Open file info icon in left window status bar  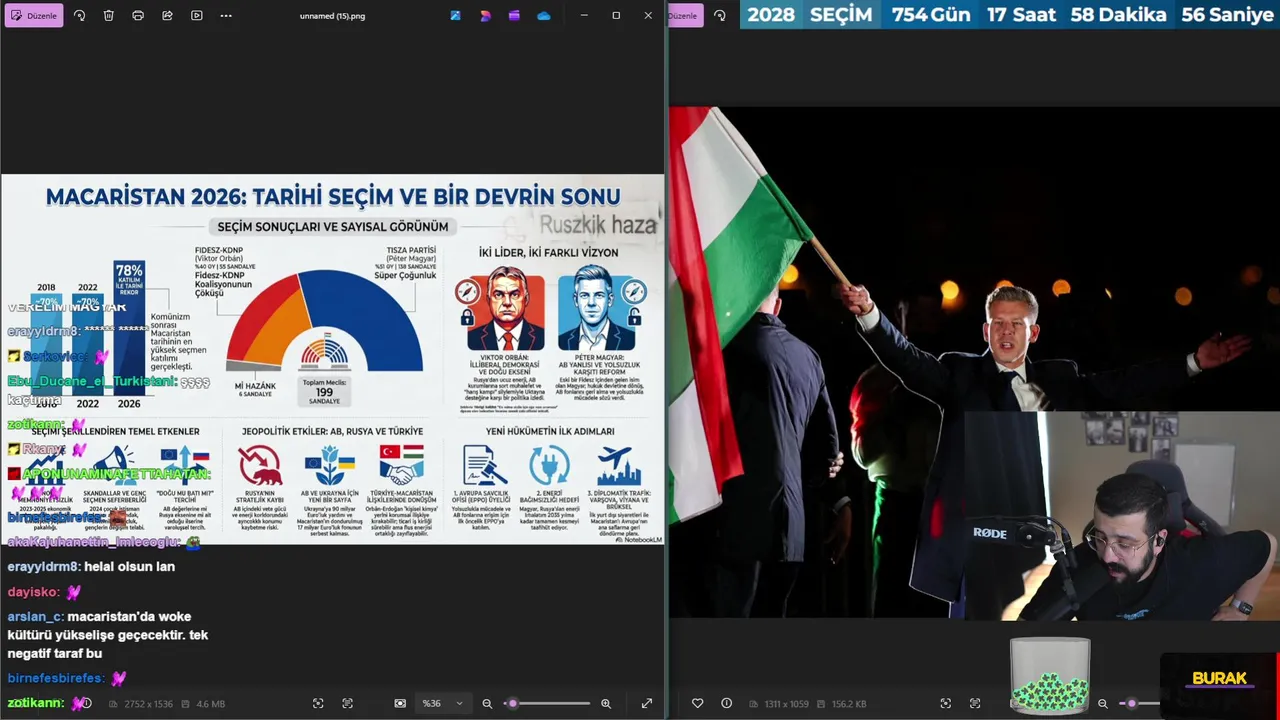85,703
